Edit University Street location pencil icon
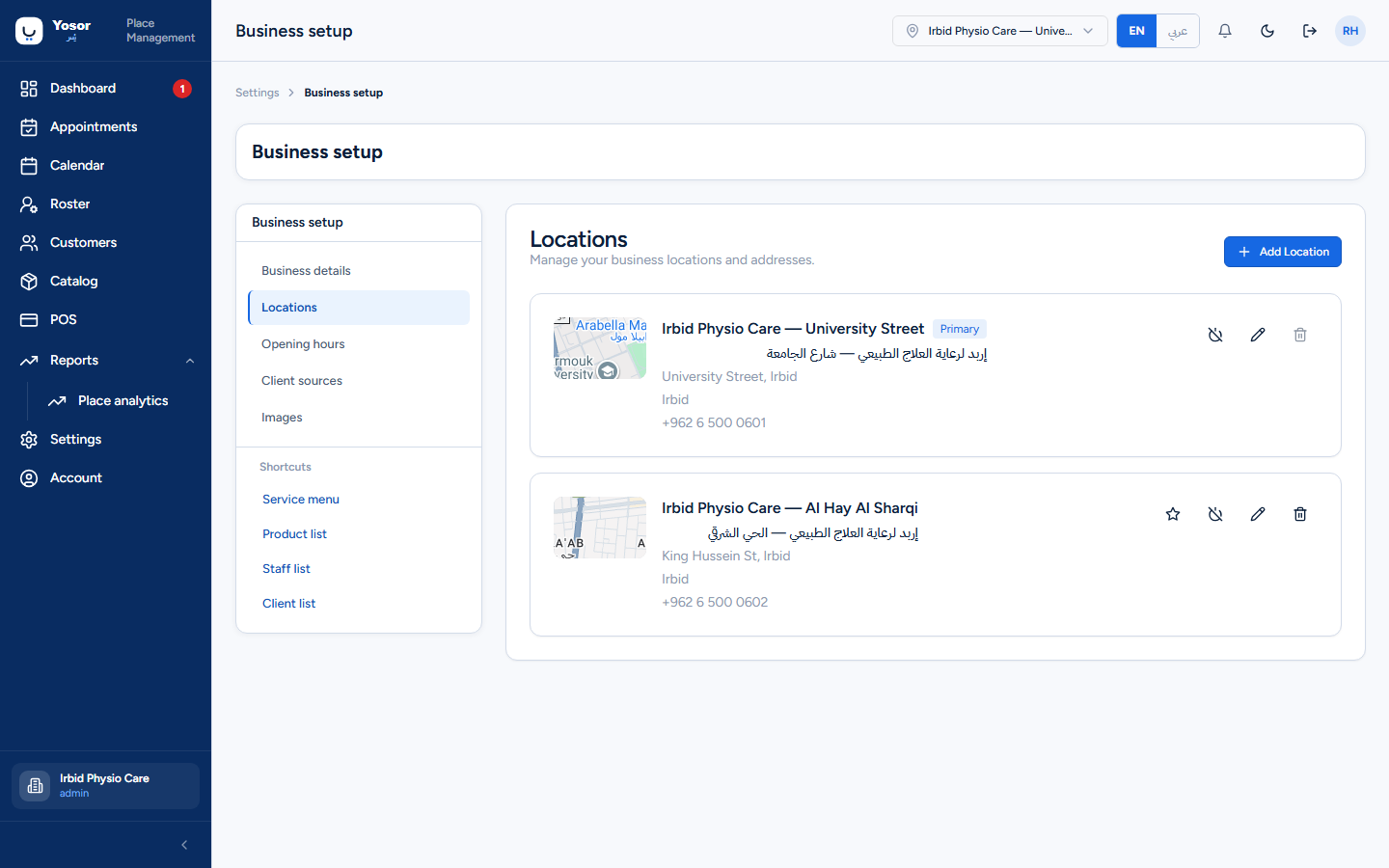 pyautogui.click(x=1258, y=335)
